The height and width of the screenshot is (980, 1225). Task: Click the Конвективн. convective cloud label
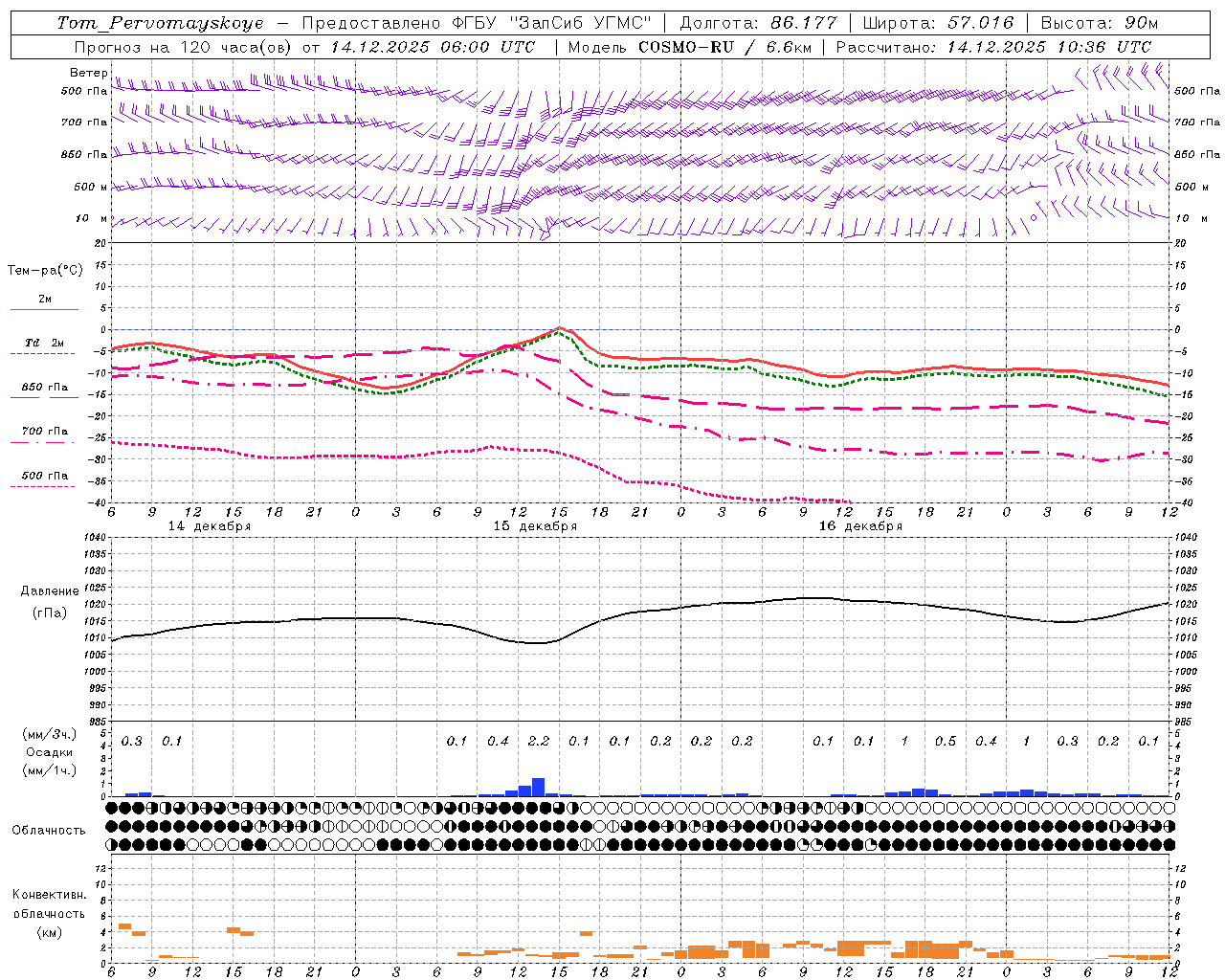(x=49, y=895)
